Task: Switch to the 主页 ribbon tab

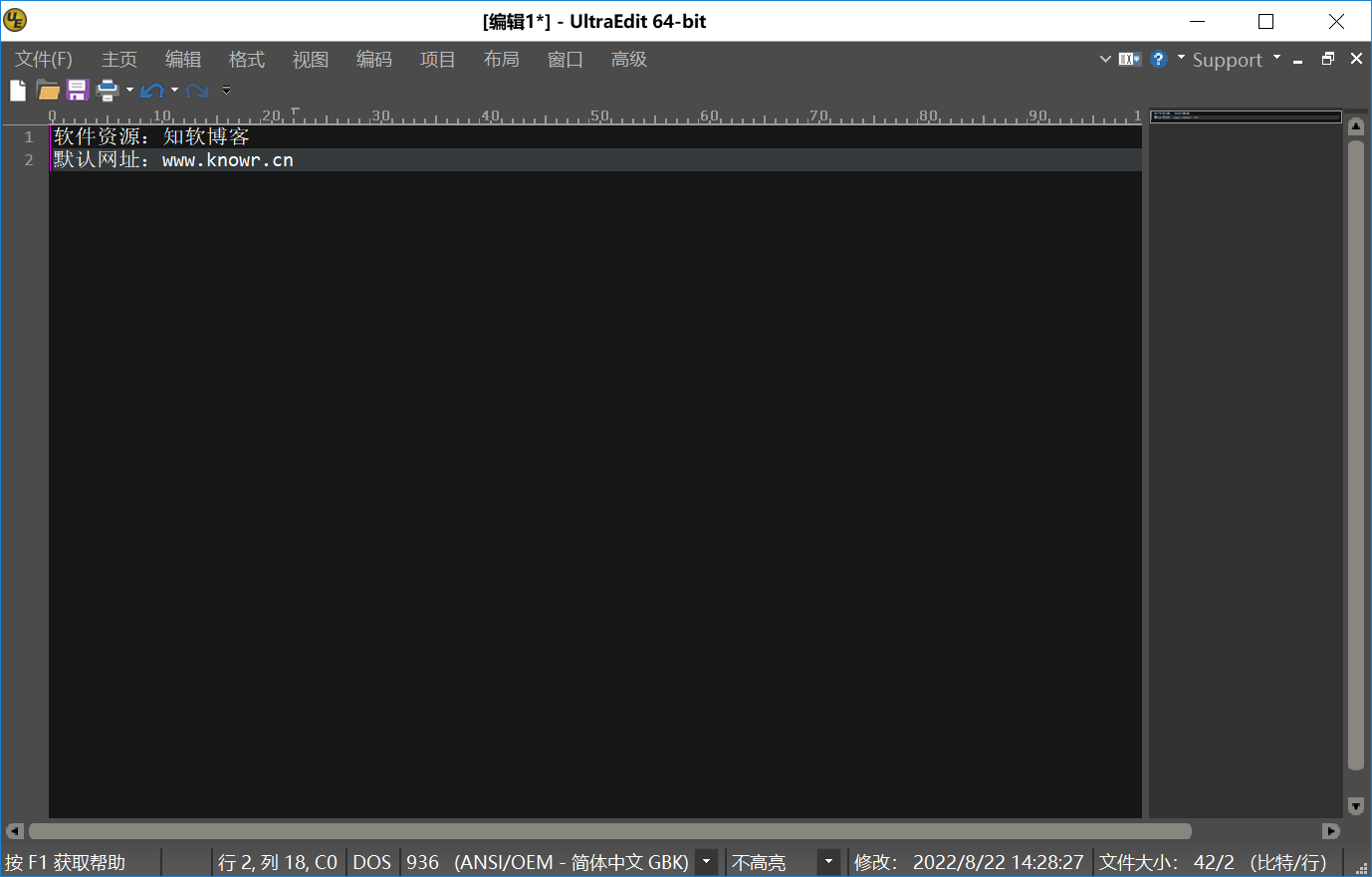Action: [x=119, y=60]
